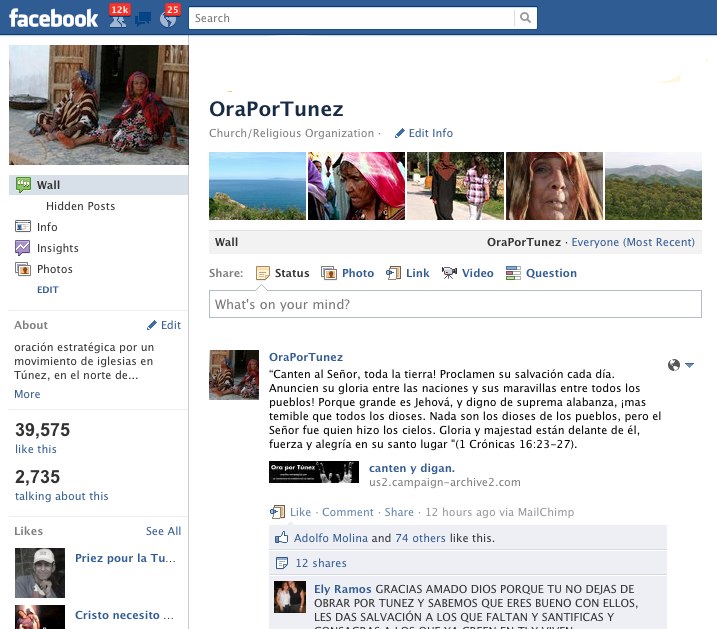Open the Priez pour la Tu... page link
Image resolution: width=717 pixels, height=629 pixels.
125,558
